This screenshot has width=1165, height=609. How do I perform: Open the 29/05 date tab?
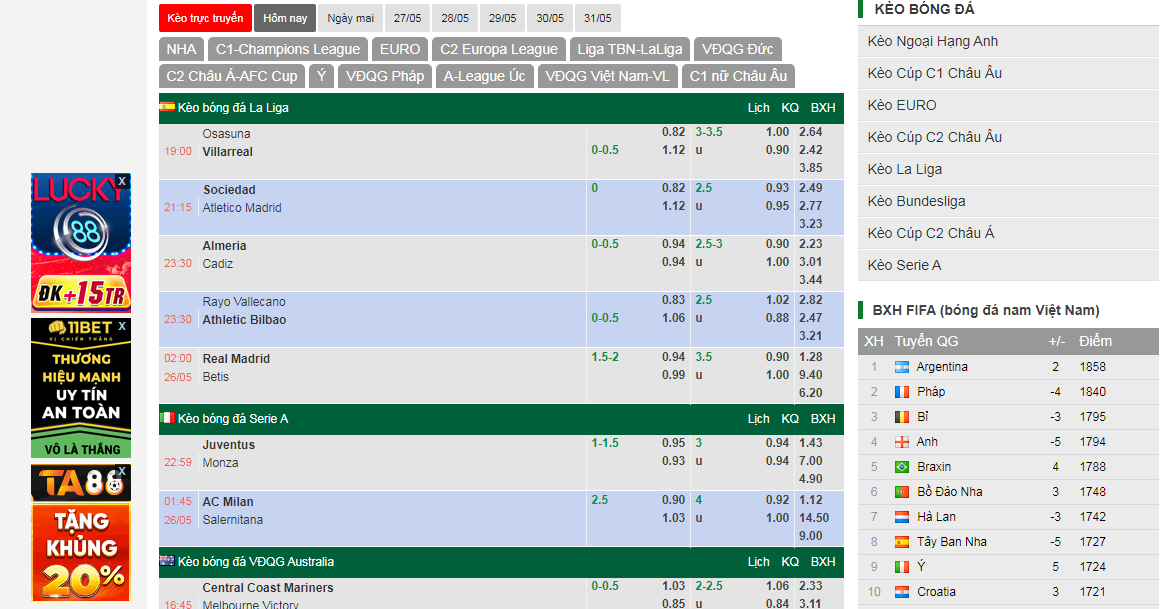[x=502, y=18]
